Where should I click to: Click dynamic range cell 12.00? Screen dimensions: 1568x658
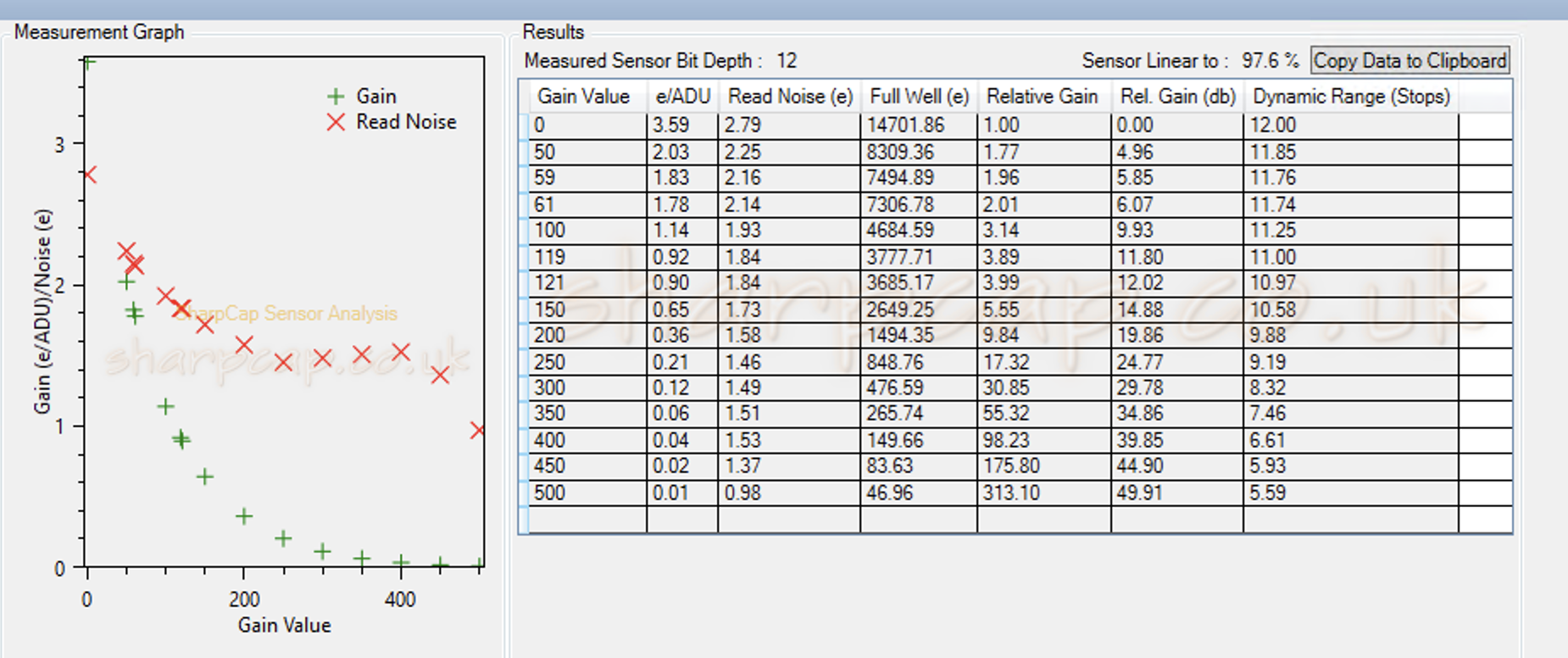(1351, 125)
